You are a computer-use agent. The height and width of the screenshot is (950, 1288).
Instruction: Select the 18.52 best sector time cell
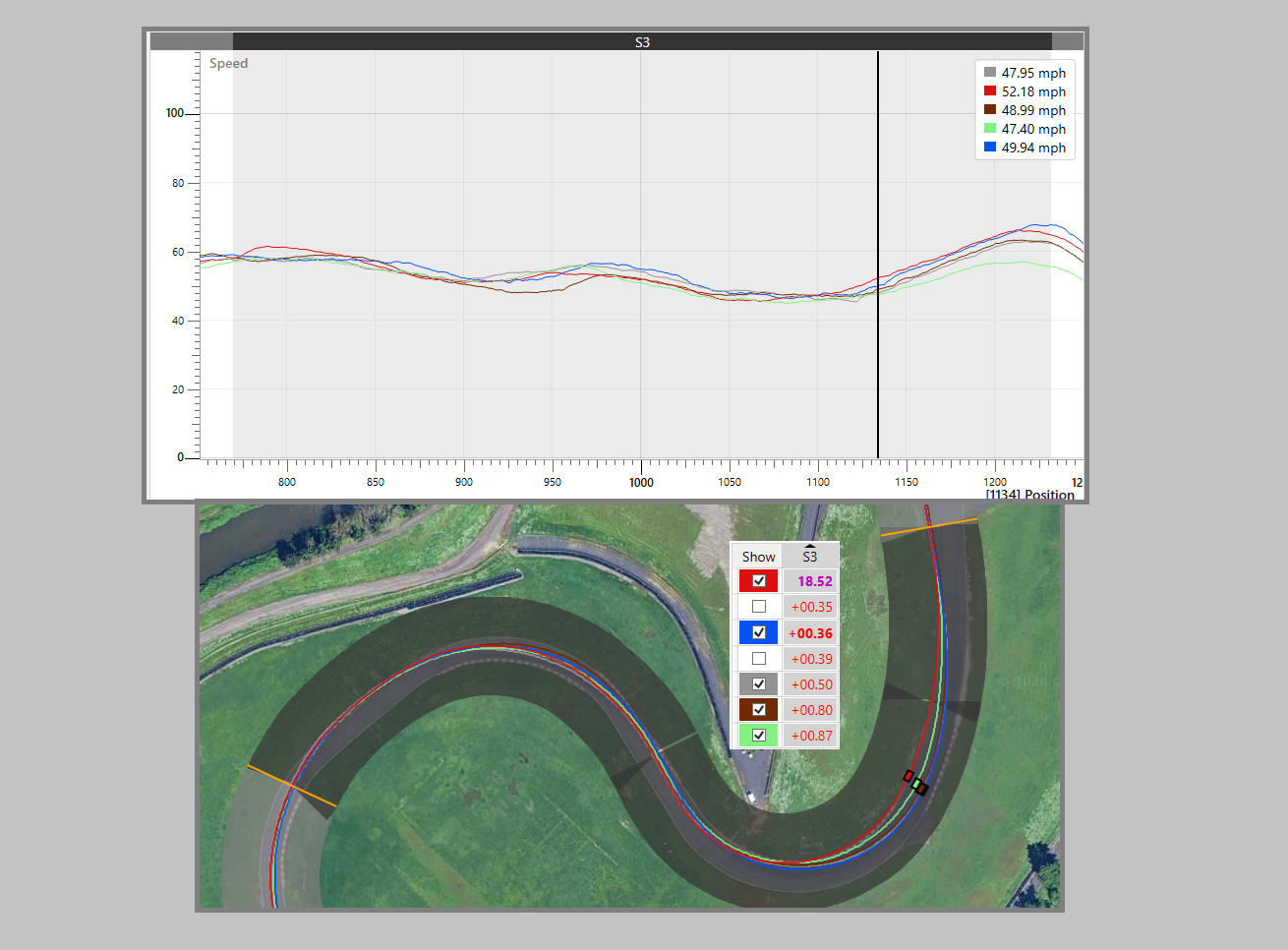[x=811, y=581]
